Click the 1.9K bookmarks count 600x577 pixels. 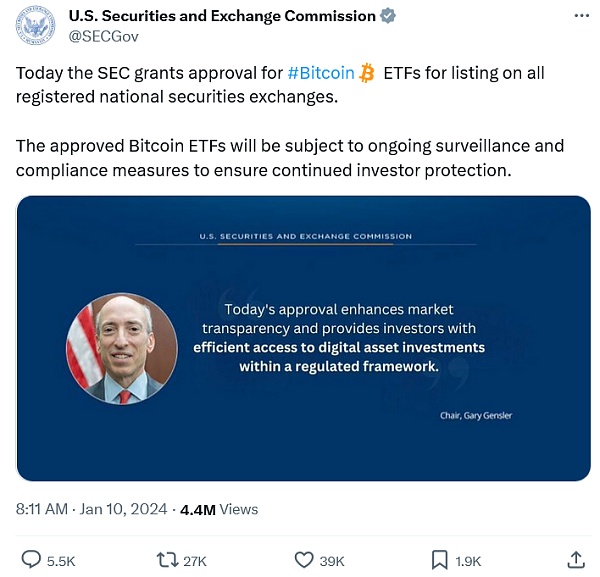pos(468,560)
